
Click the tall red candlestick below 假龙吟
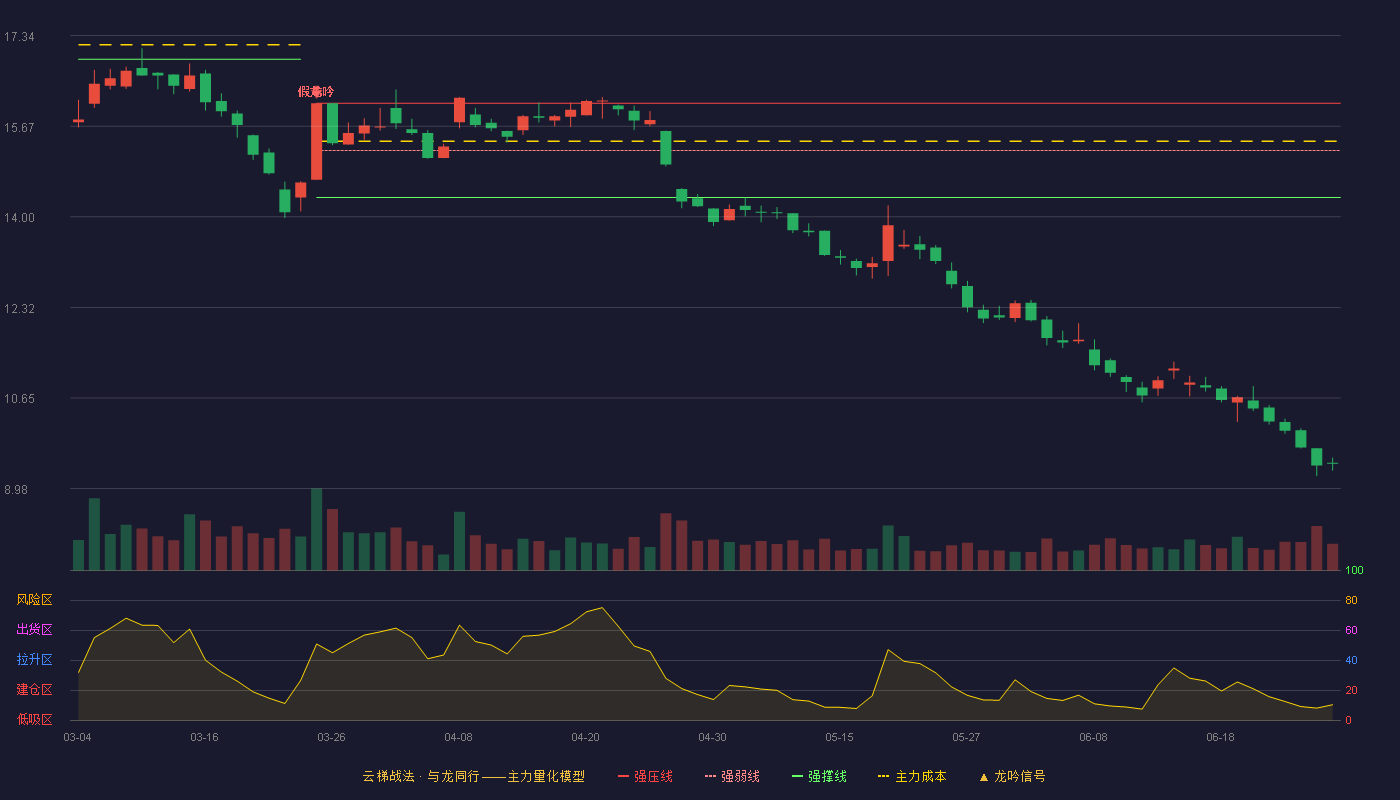(316, 141)
